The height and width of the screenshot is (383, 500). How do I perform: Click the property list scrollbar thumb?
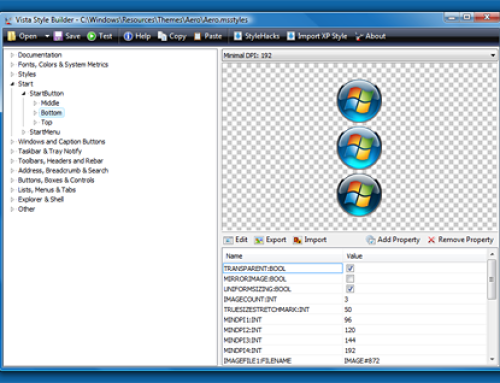(491, 279)
